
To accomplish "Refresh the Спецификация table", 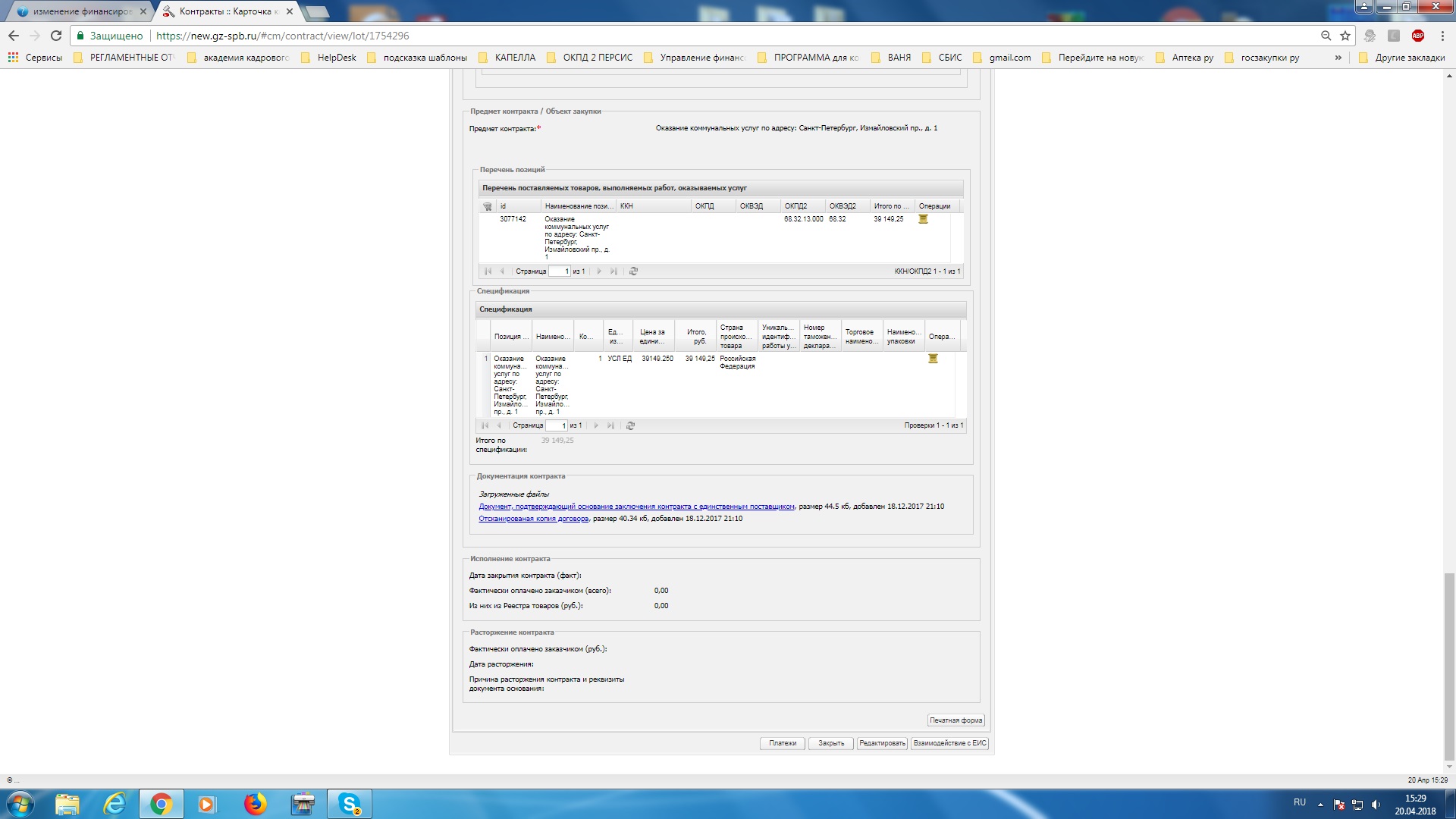I will coord(630,426).
